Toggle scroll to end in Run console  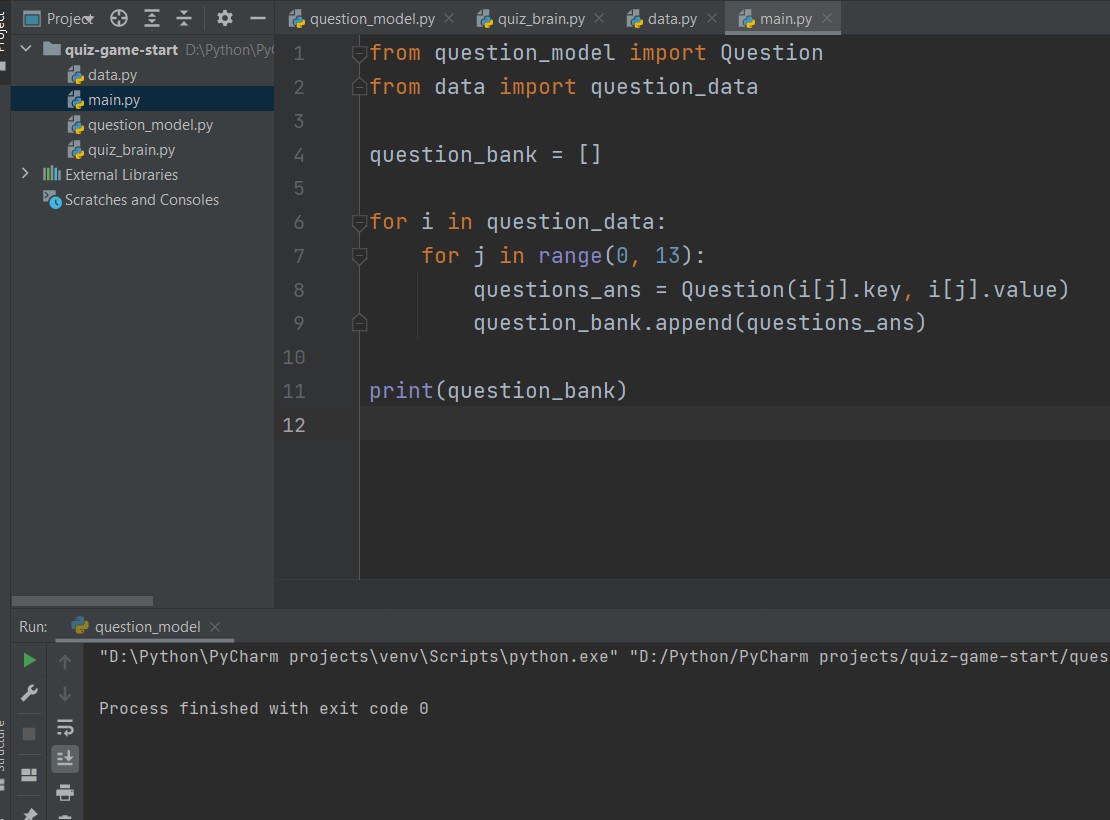coord(65,759)
